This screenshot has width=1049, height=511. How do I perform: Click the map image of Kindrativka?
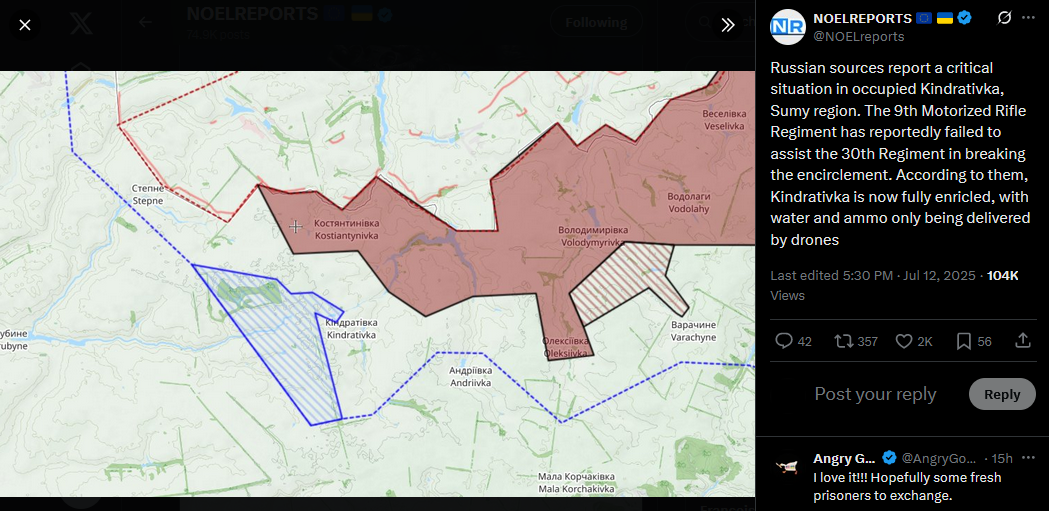point(377,284)
